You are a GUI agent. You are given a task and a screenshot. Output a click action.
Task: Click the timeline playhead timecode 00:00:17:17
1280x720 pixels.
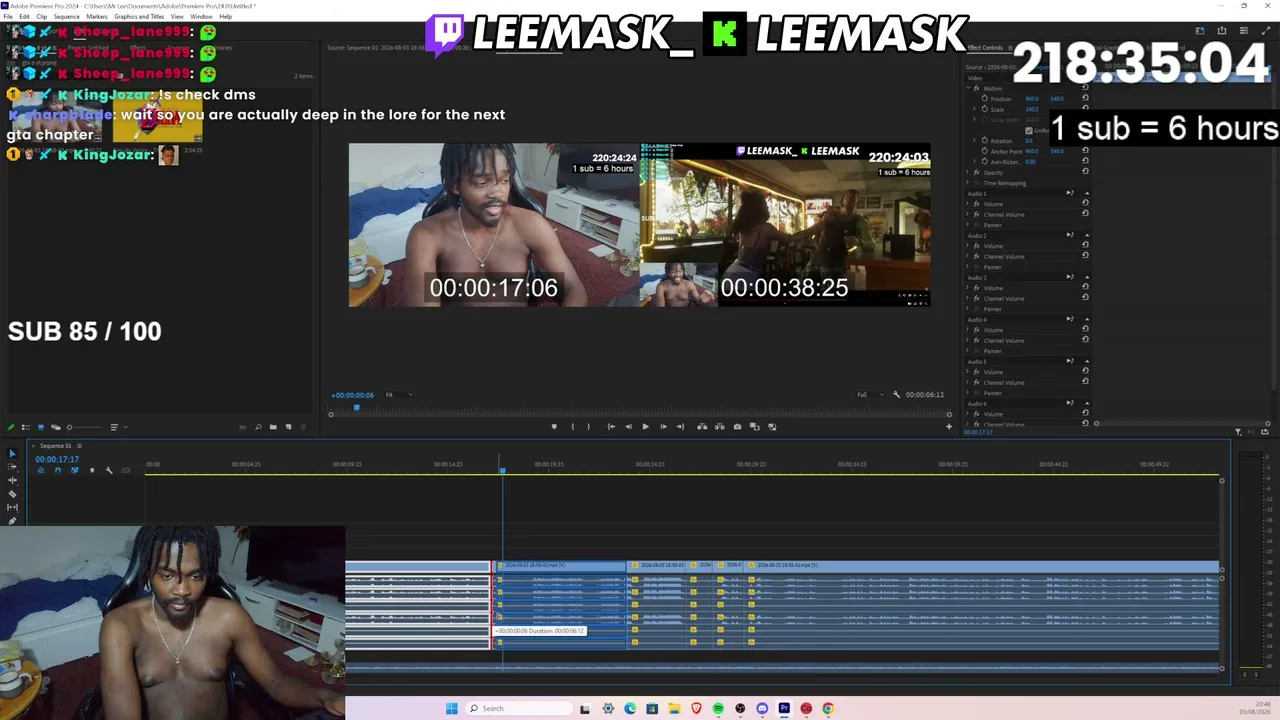[57, 459]
